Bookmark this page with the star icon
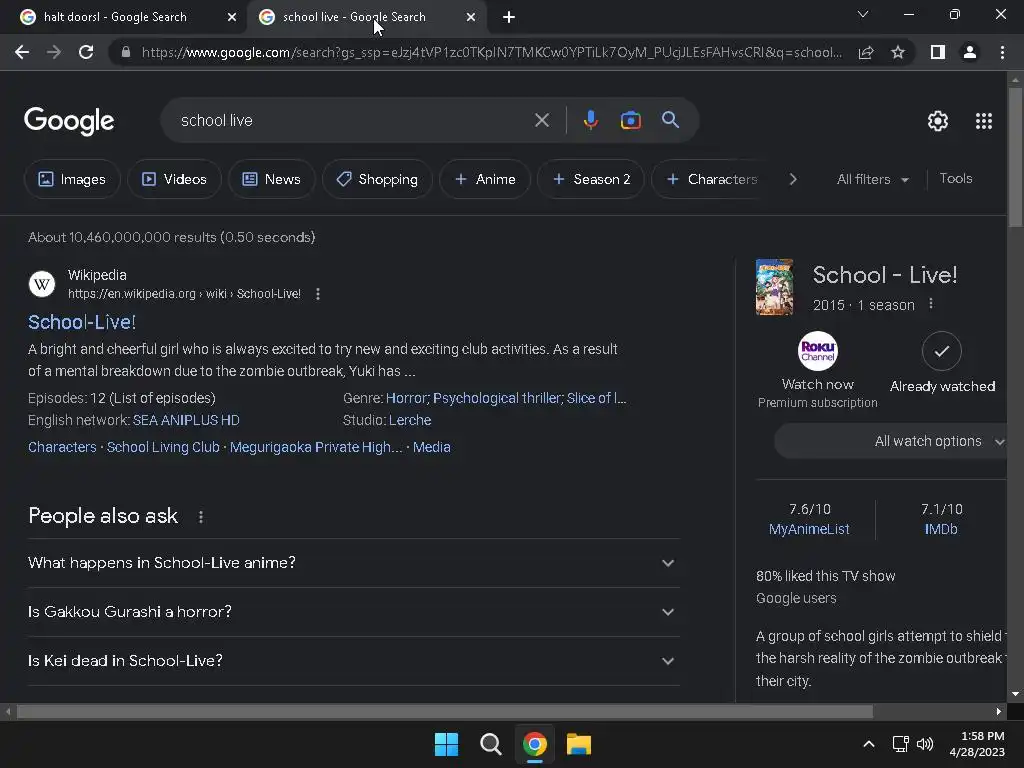The image size is (1024, 768). click(x=898, y=52)
